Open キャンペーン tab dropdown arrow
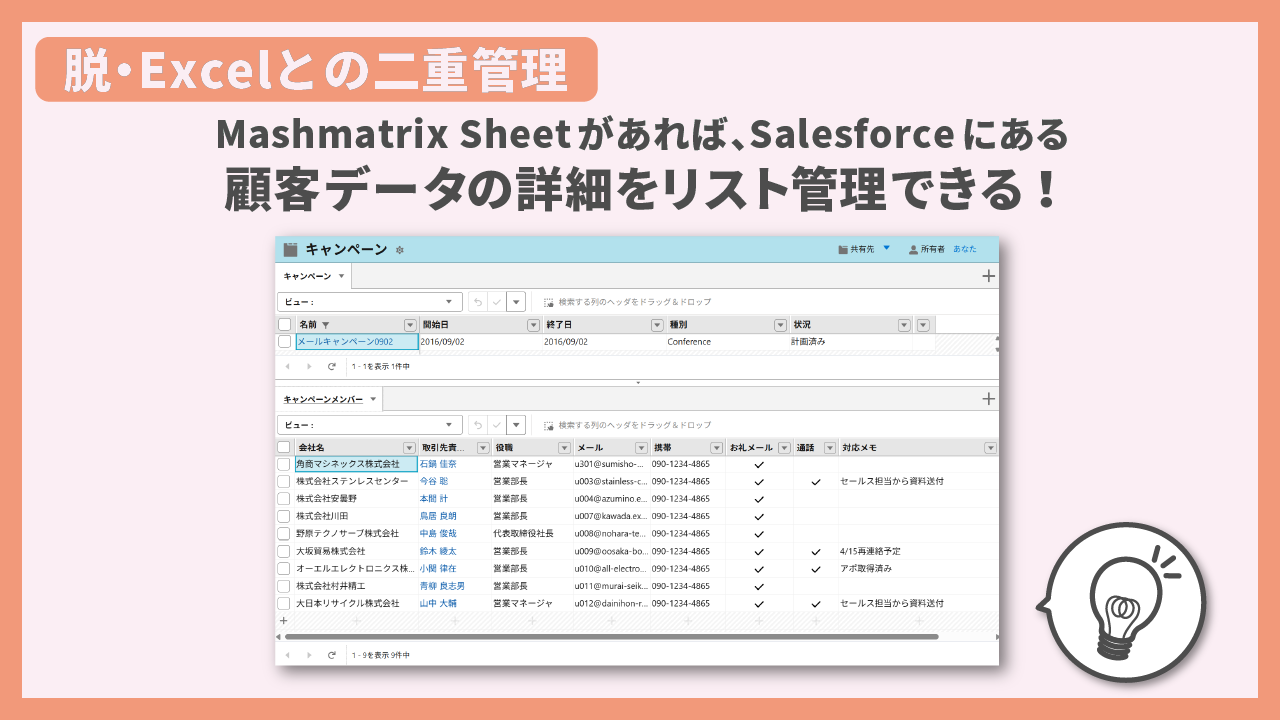1280x720 pixels. [x=341, y=276]
